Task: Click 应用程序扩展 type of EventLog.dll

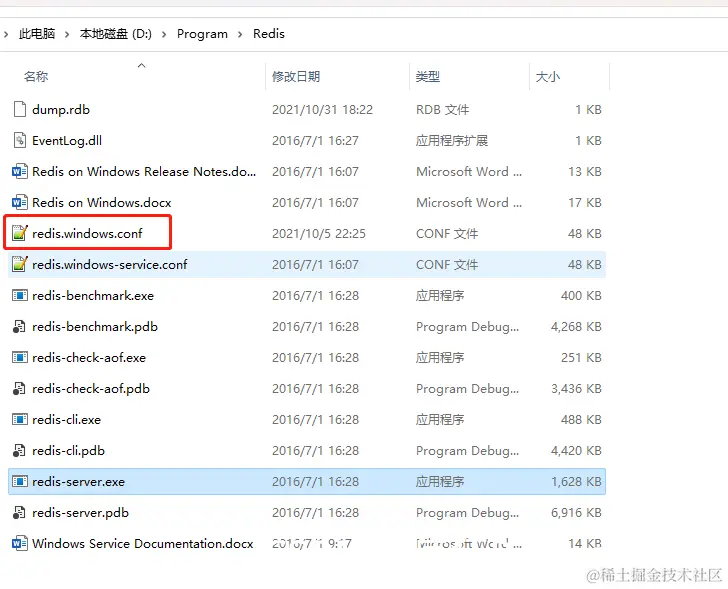Action: (x=452, y=141)
